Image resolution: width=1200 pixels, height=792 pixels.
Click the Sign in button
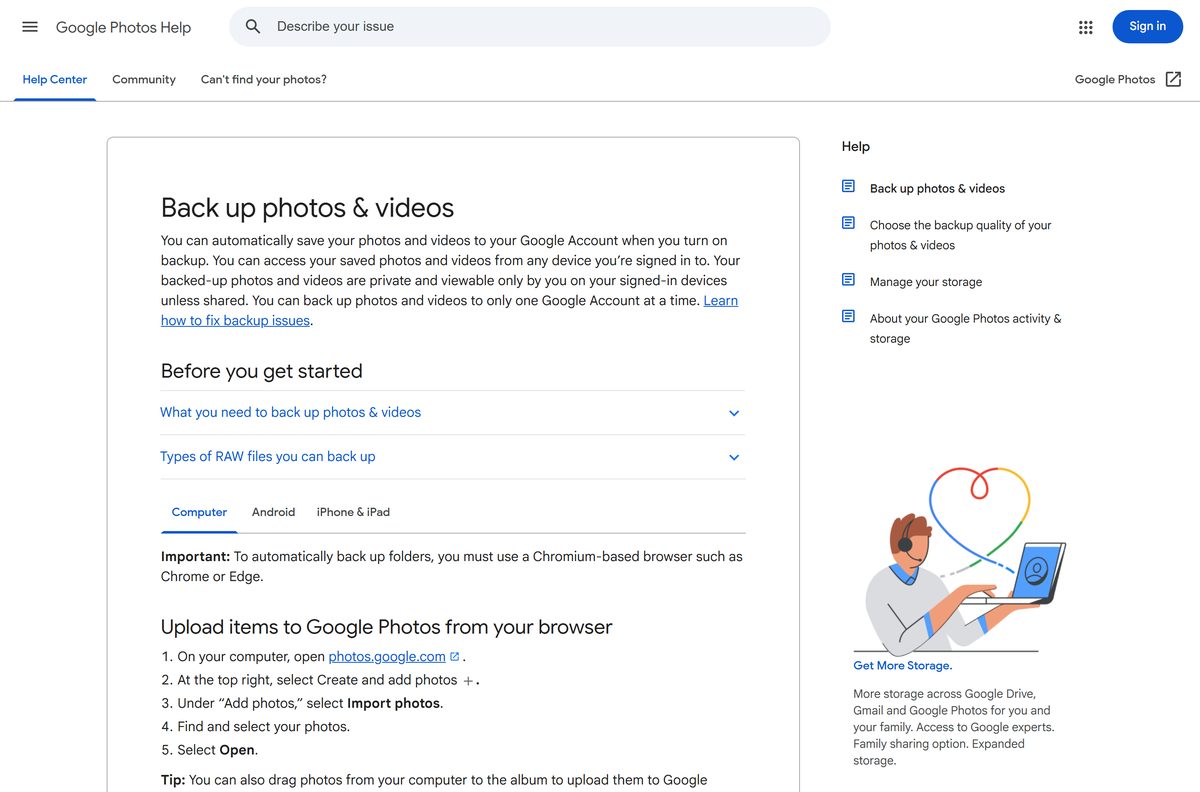(x=1147, y=27)
